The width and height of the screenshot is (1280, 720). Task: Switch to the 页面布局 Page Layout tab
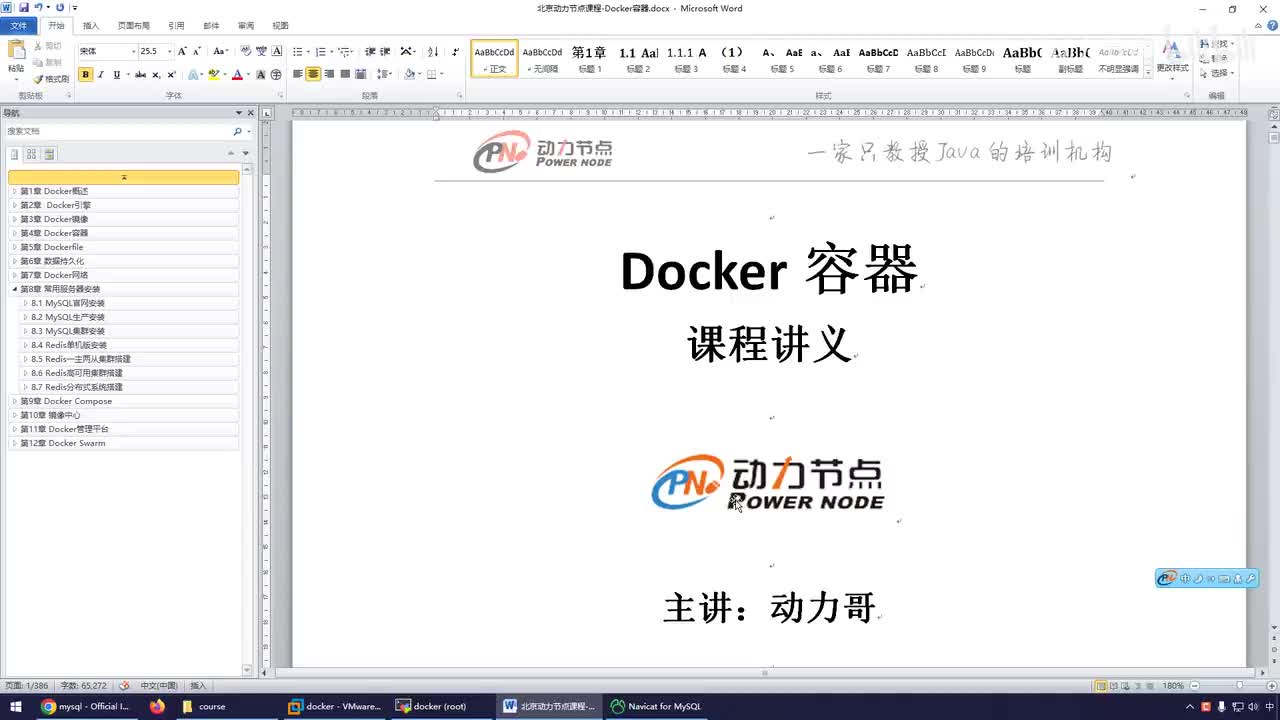[133, 25]
